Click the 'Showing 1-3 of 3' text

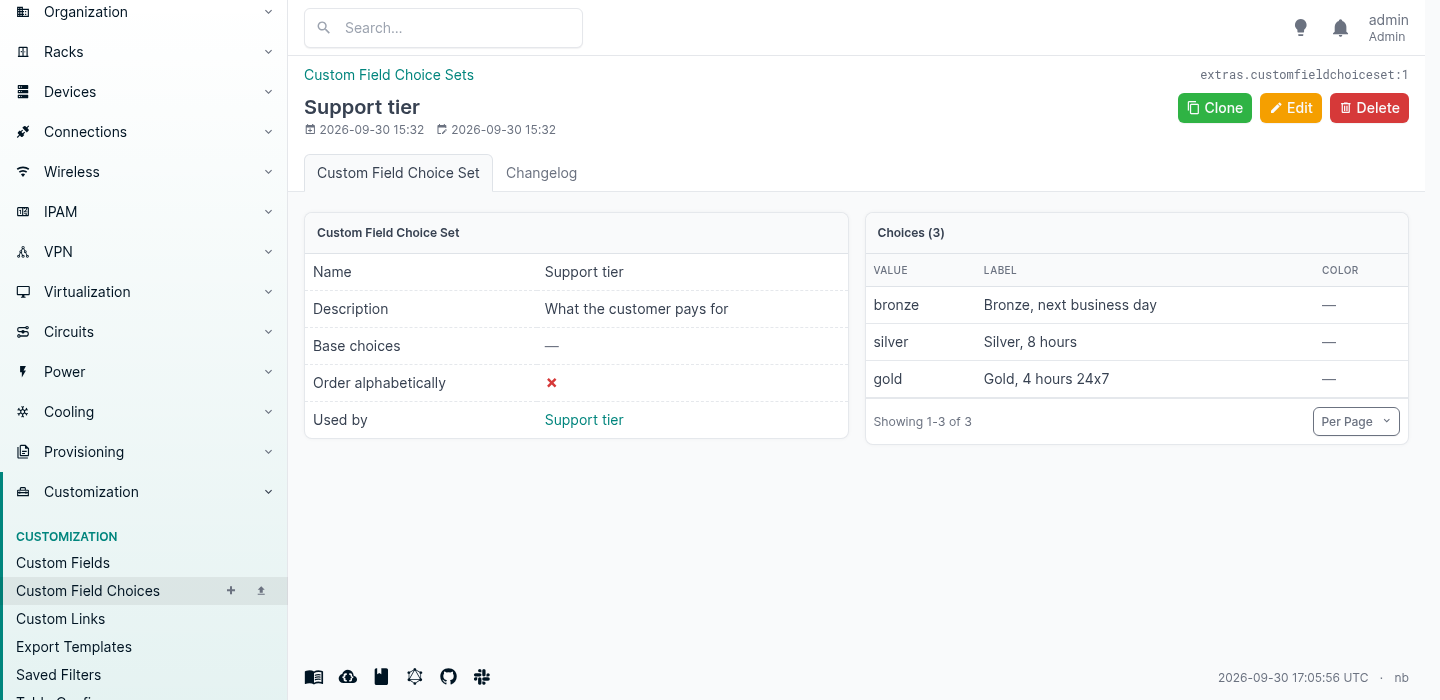[x=922, y=422]
